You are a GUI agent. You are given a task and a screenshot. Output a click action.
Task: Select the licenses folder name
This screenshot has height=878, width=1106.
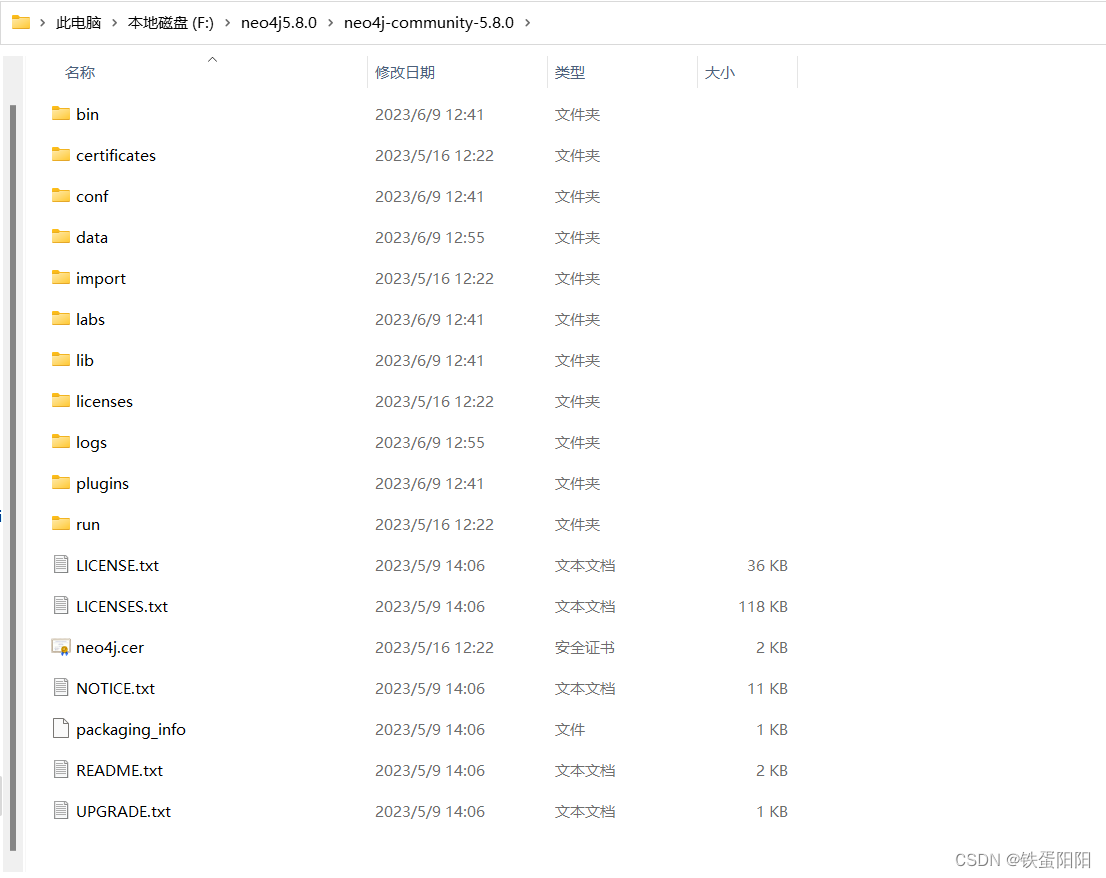pyautogui.click(x=104, y=401)
